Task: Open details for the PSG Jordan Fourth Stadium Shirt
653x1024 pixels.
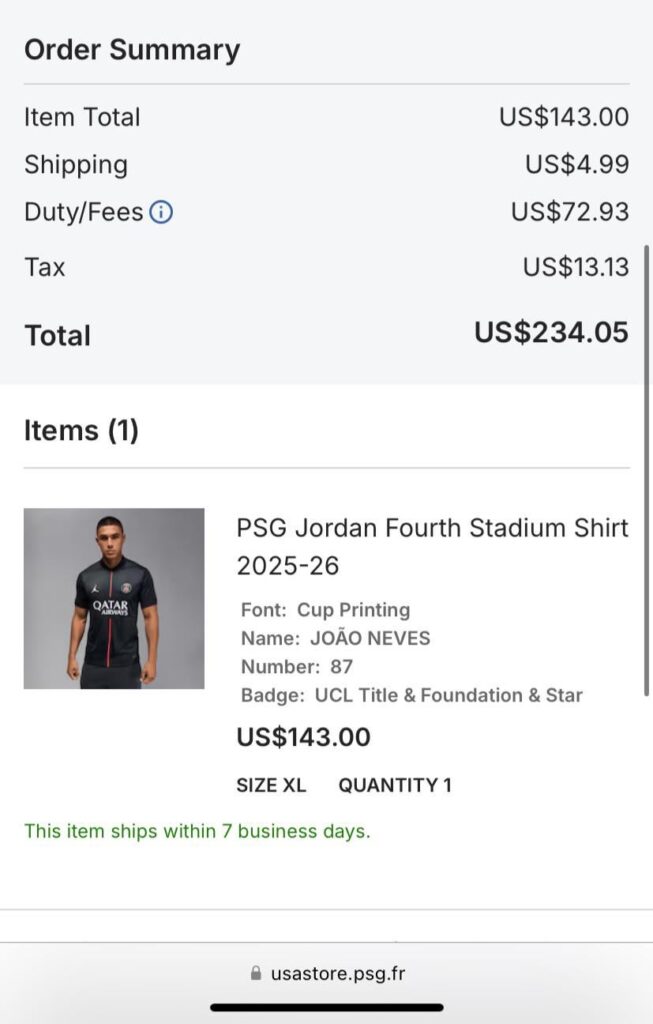Action: click(x=432, y=546)
